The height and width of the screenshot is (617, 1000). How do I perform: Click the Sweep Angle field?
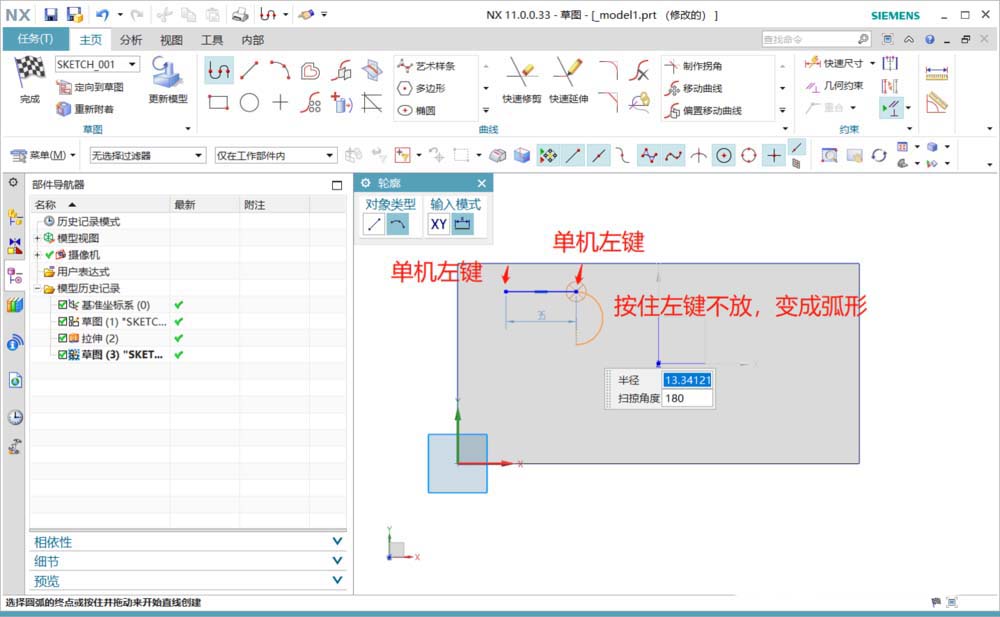pos(687,398)
